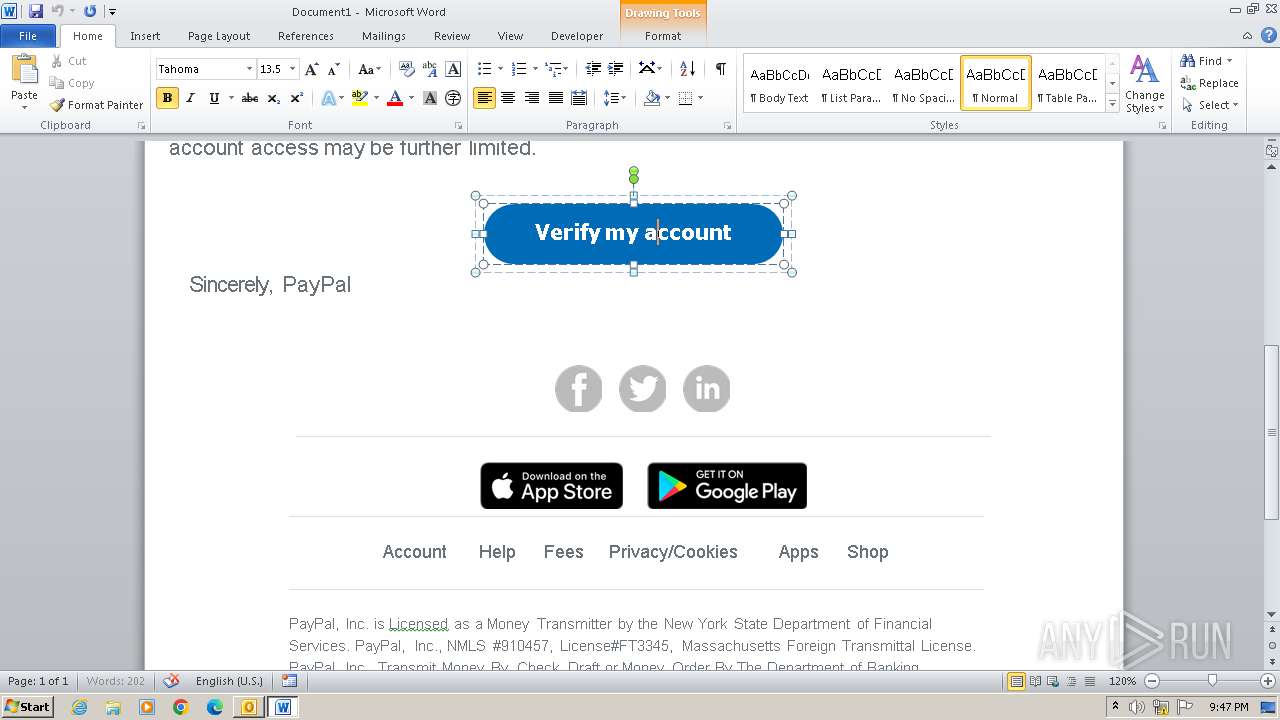Switch to the Review tab
This screenshot has width=1280, height=720.
click(452, 36)
